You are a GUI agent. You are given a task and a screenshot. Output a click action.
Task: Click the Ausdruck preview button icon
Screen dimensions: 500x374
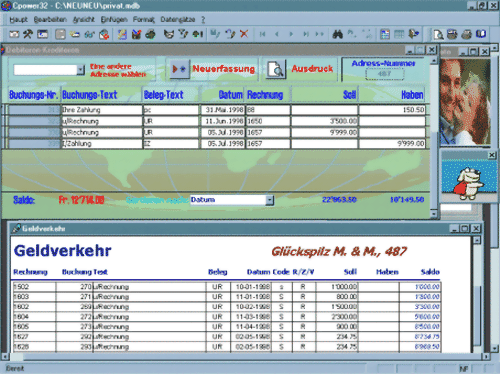(276, 69)
